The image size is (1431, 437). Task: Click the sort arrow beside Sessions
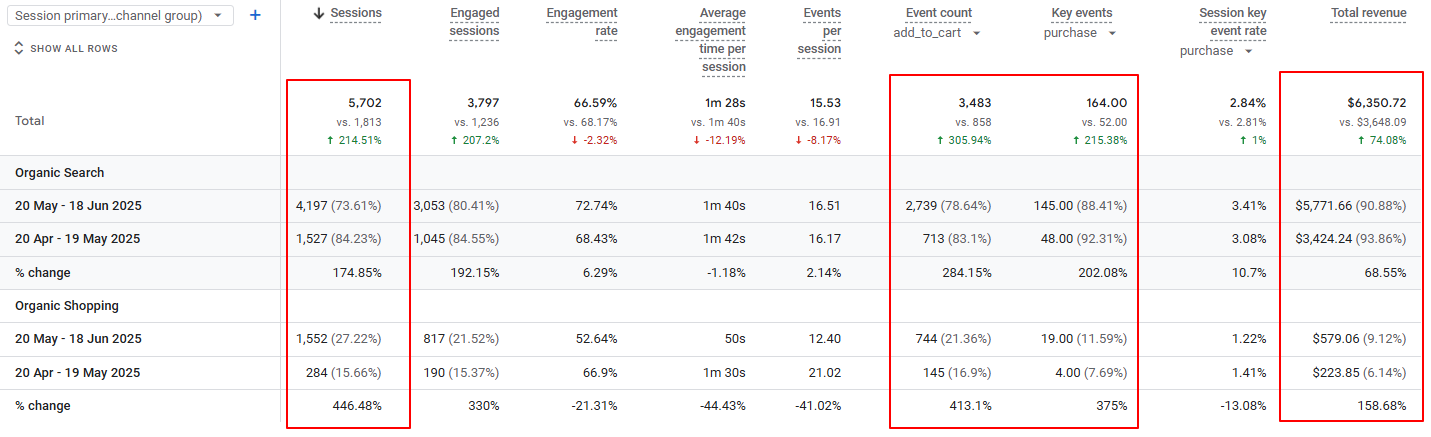click(319, 13)
